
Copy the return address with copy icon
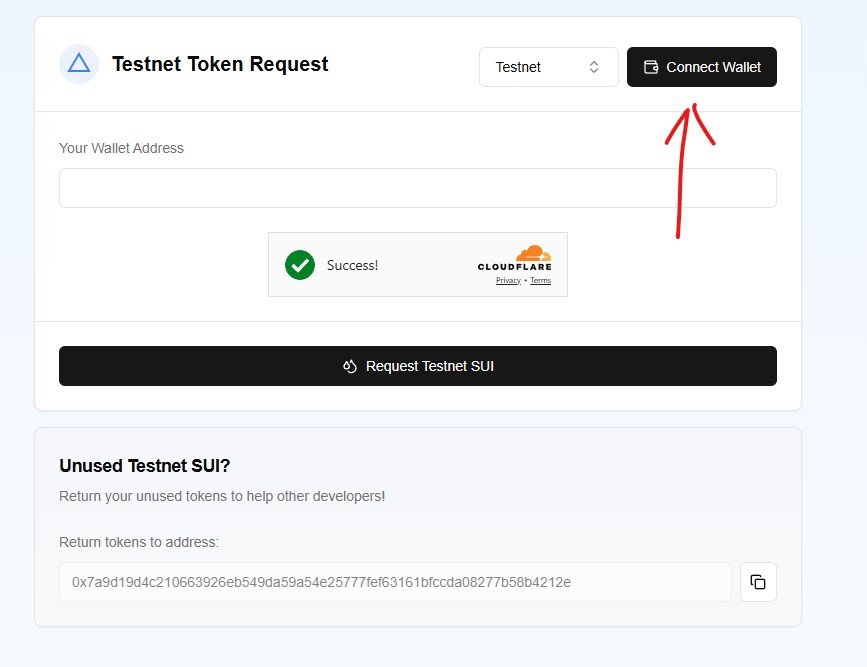point(758,582)
